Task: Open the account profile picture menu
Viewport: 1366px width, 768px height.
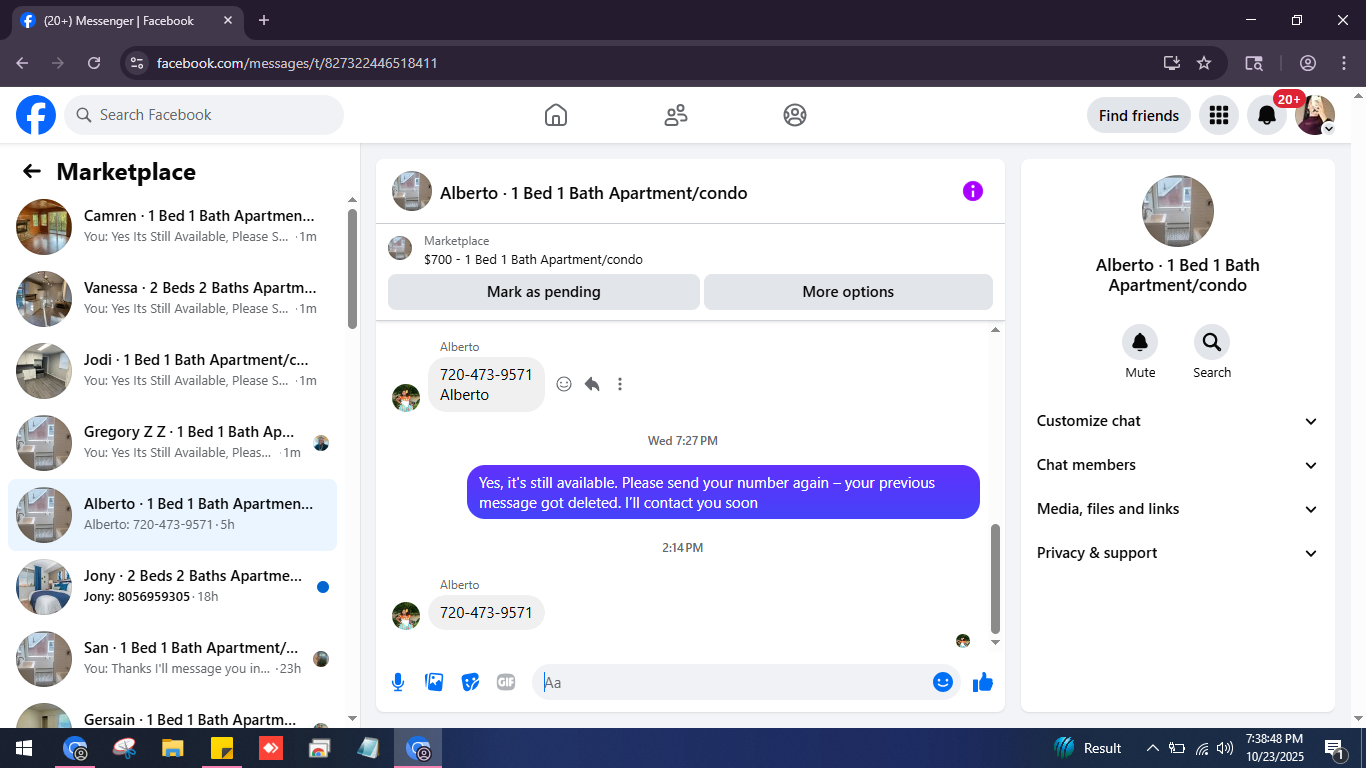Action: [1315, 115]
